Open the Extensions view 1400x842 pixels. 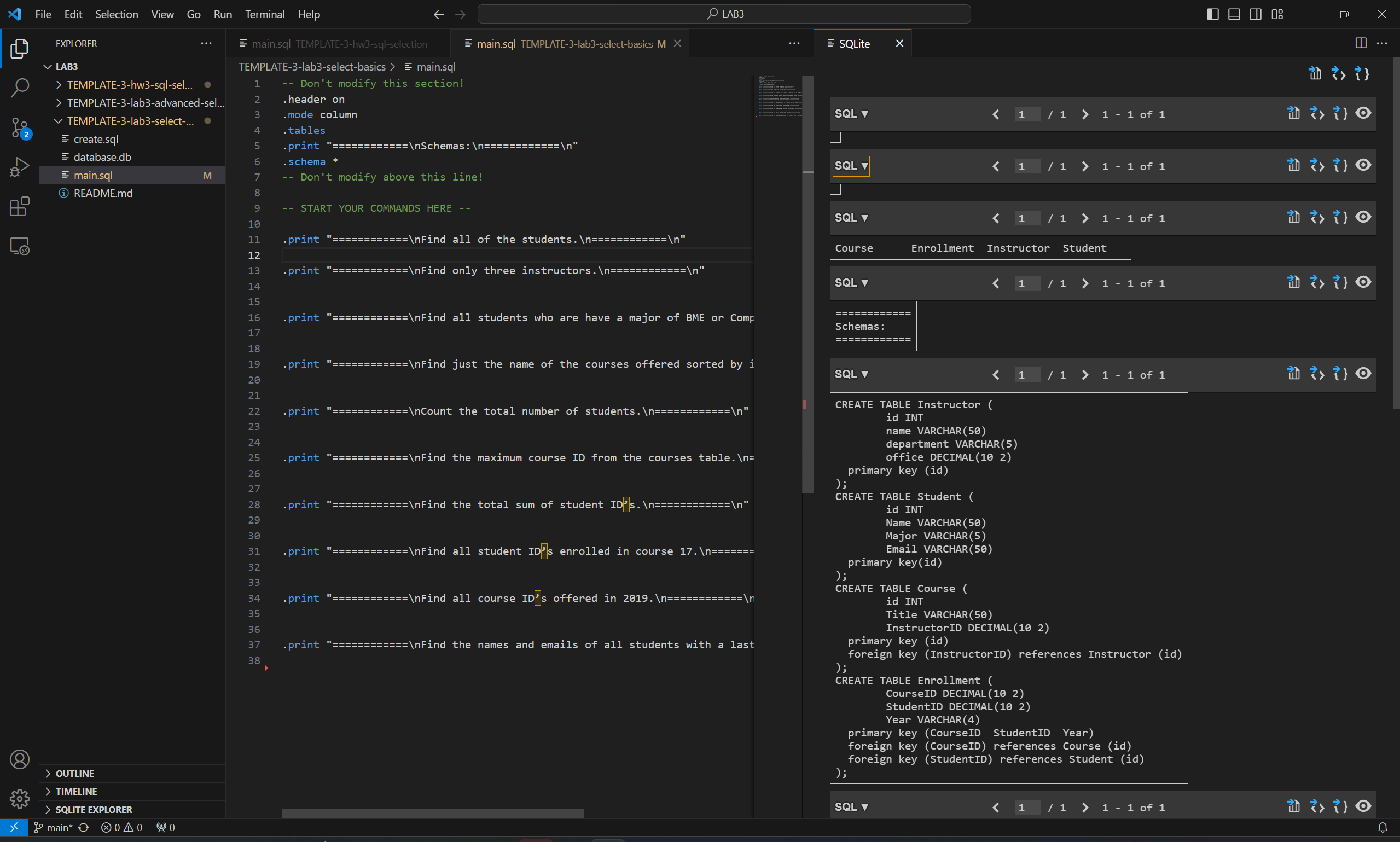[x=19, y=206]
